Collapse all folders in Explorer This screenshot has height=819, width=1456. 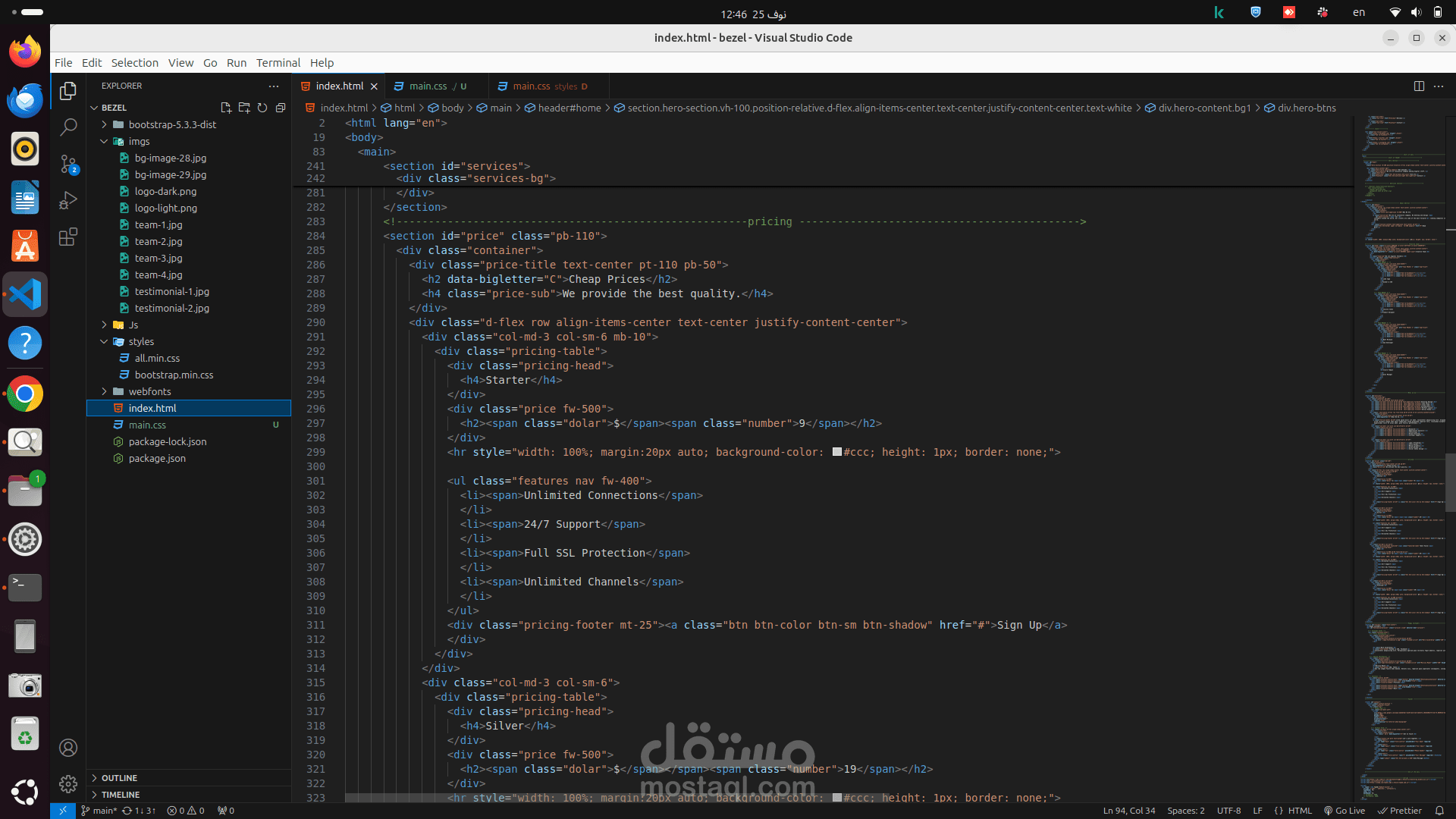(x=281, y=108)
